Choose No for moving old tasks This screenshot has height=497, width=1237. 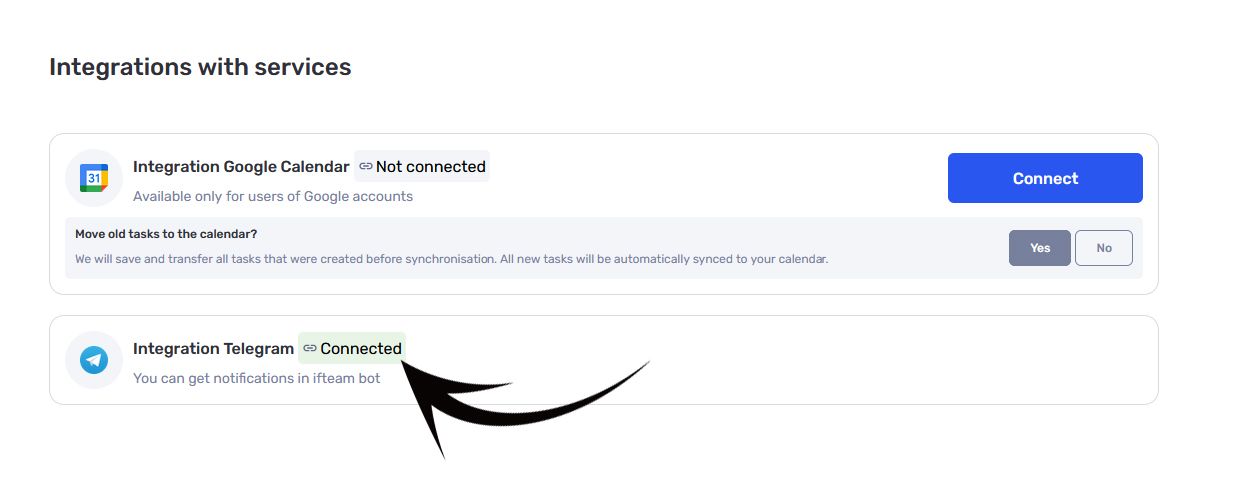tap(1104, 248)
